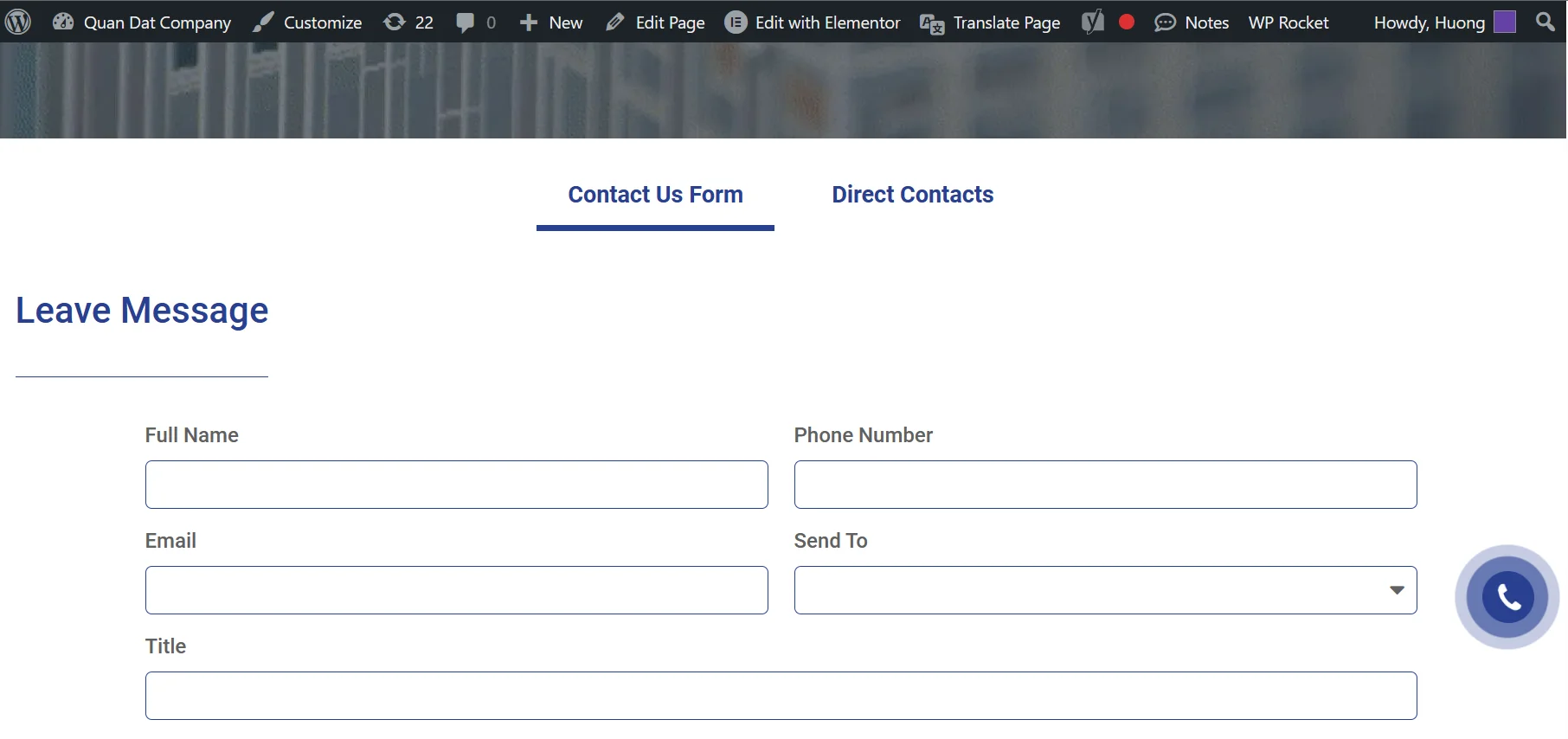Click into the Phone Number field
This screenshot has width=1568, height=739.
click(1105, 485)
